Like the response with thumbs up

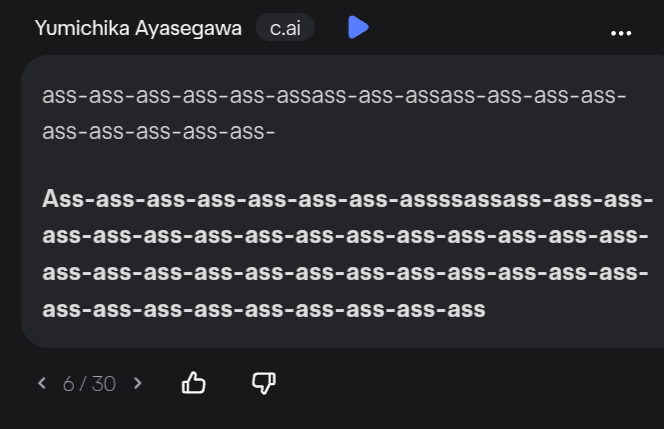click(194, 382)
